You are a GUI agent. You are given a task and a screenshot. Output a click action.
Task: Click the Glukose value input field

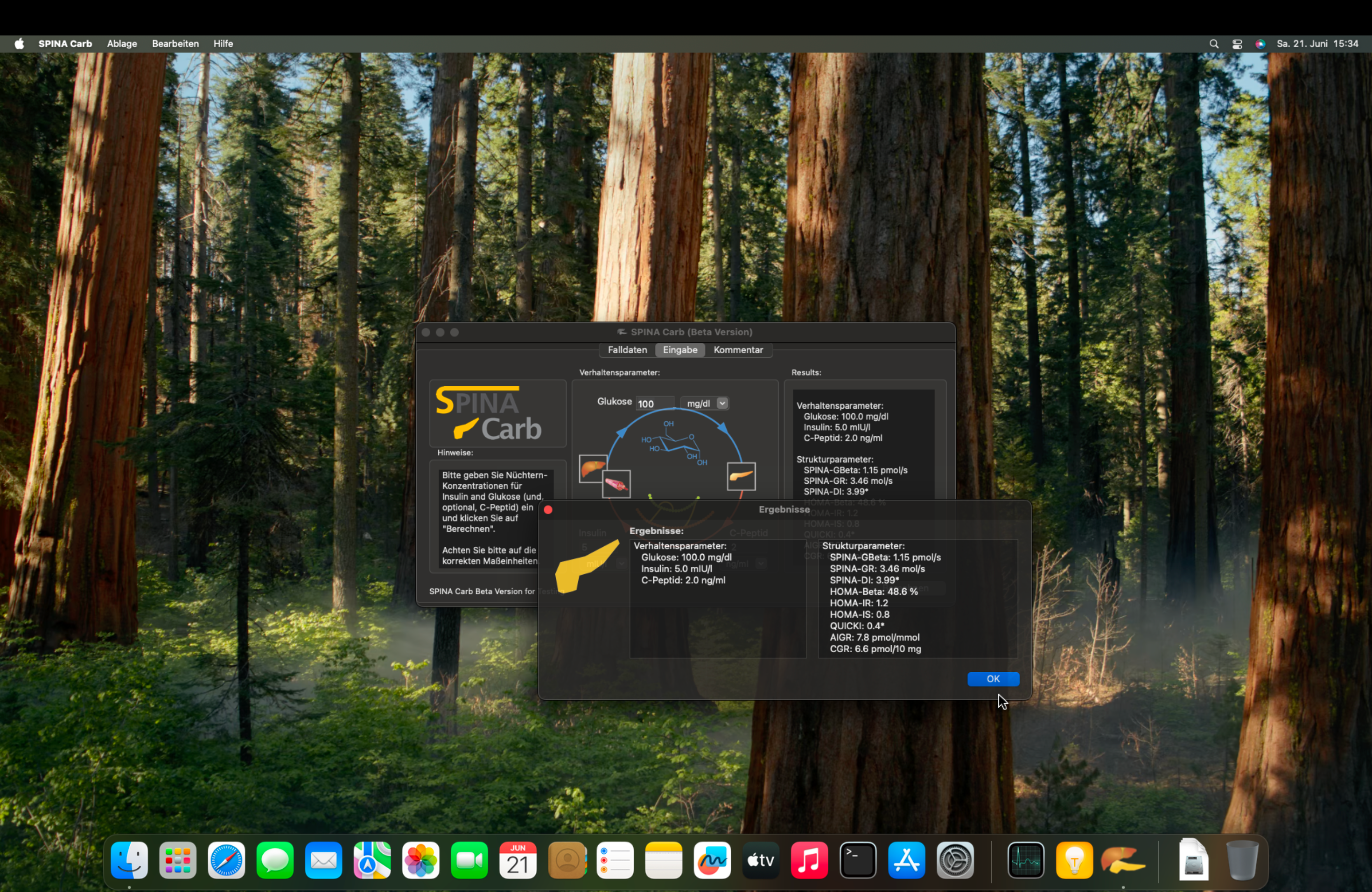tap(654, 404)
